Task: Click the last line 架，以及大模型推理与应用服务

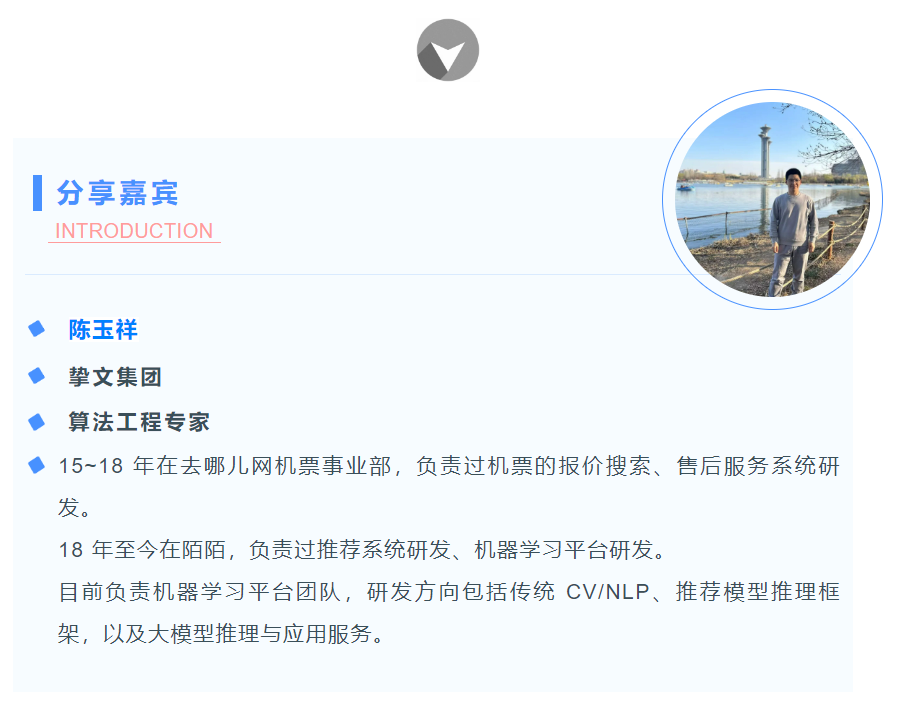Action: click(221, 634)
